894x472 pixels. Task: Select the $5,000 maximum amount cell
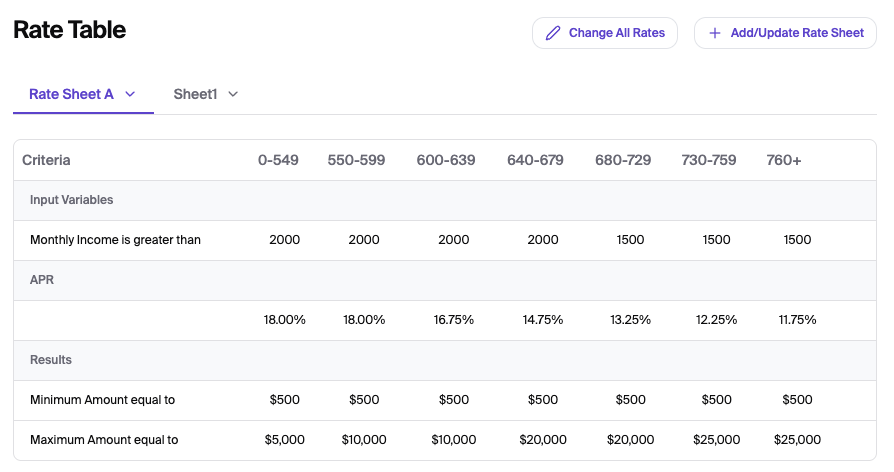coord(284,440)
